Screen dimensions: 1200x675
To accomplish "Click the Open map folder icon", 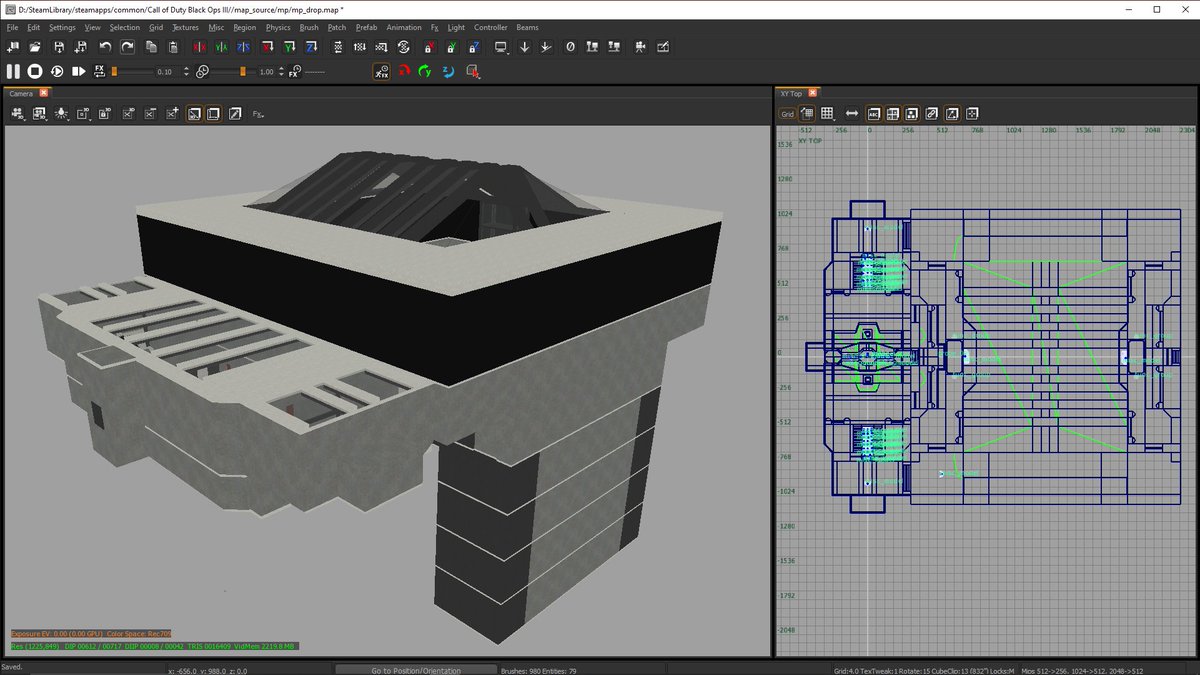I will click(x=35, y=47).
